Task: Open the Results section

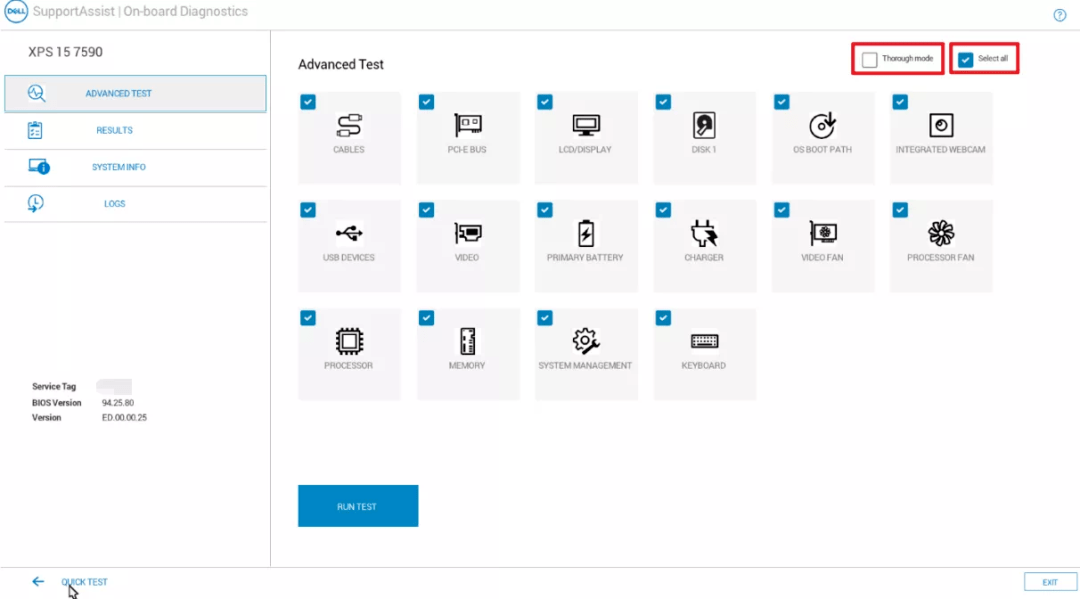Action: tap(114, 130)
